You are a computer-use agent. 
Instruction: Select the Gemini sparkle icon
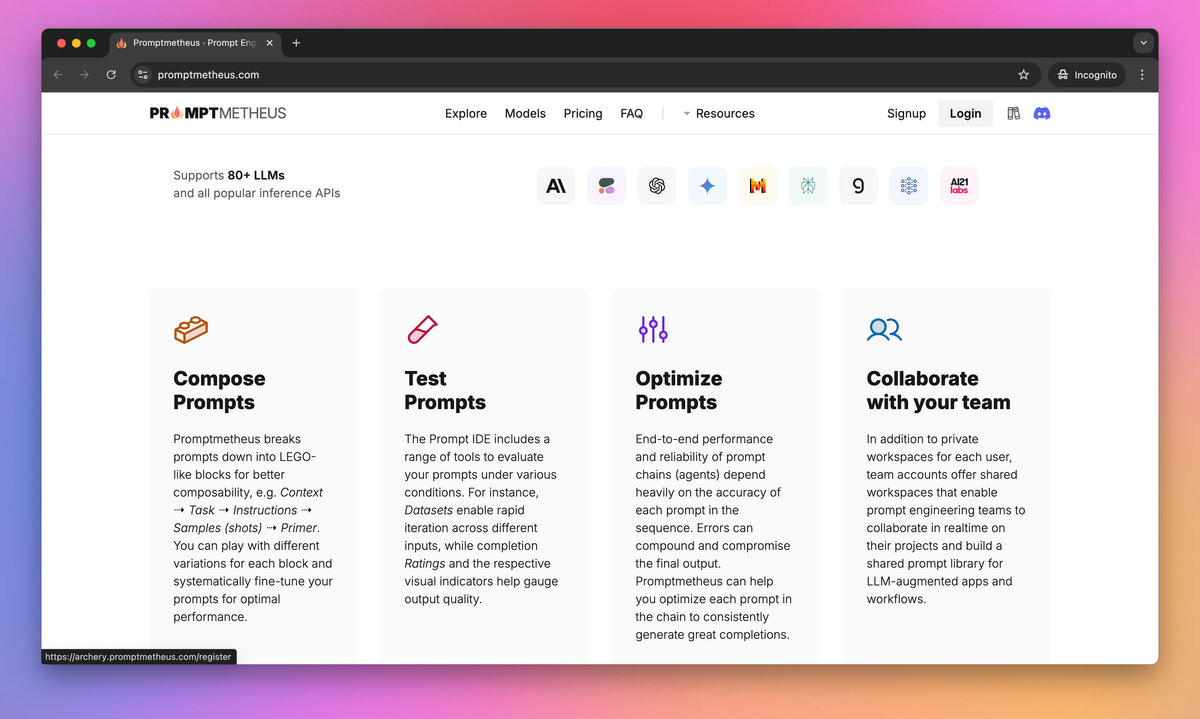(x=707, y=186)
